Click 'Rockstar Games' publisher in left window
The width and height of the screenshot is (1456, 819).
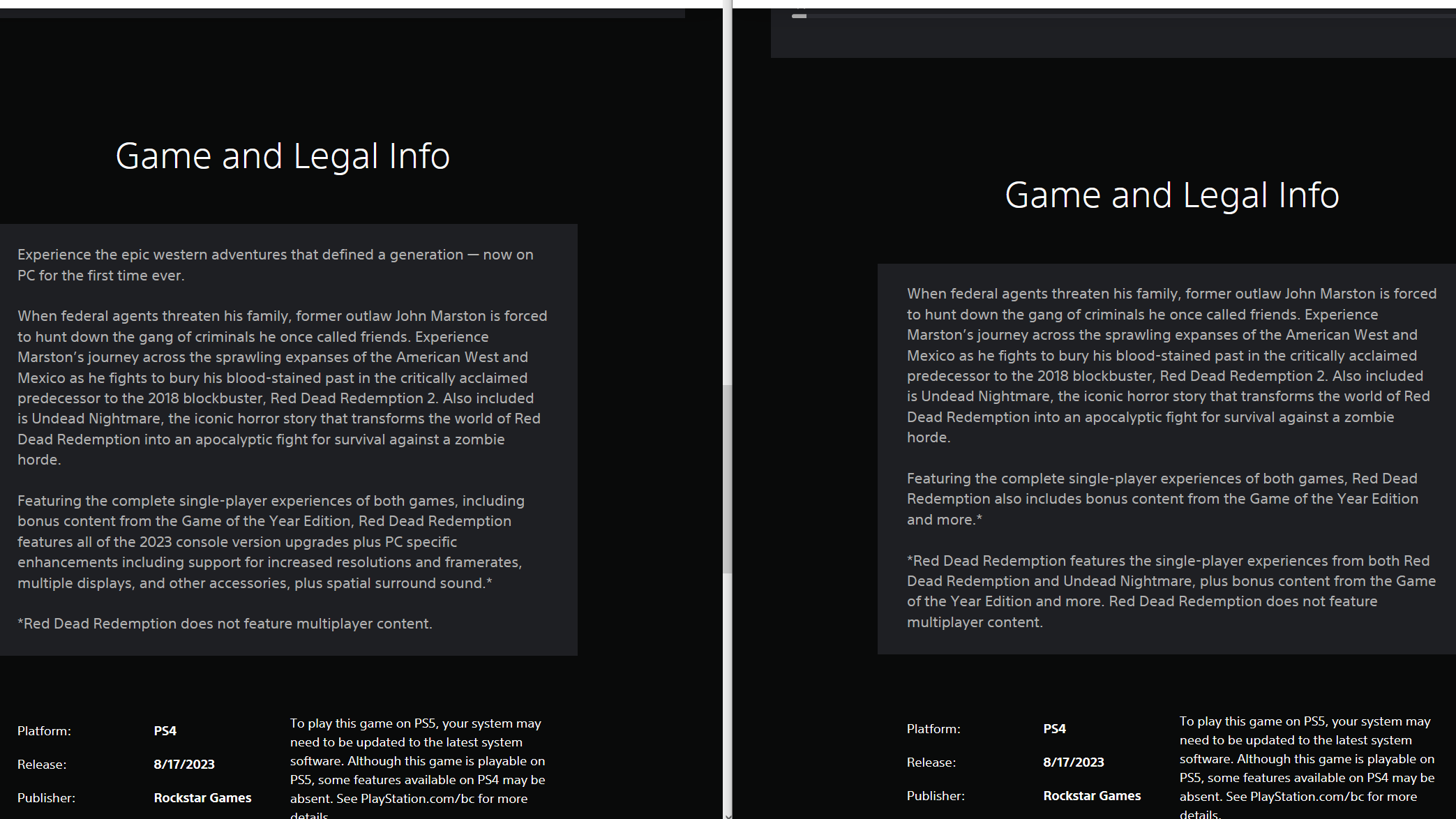coord(202,798)
